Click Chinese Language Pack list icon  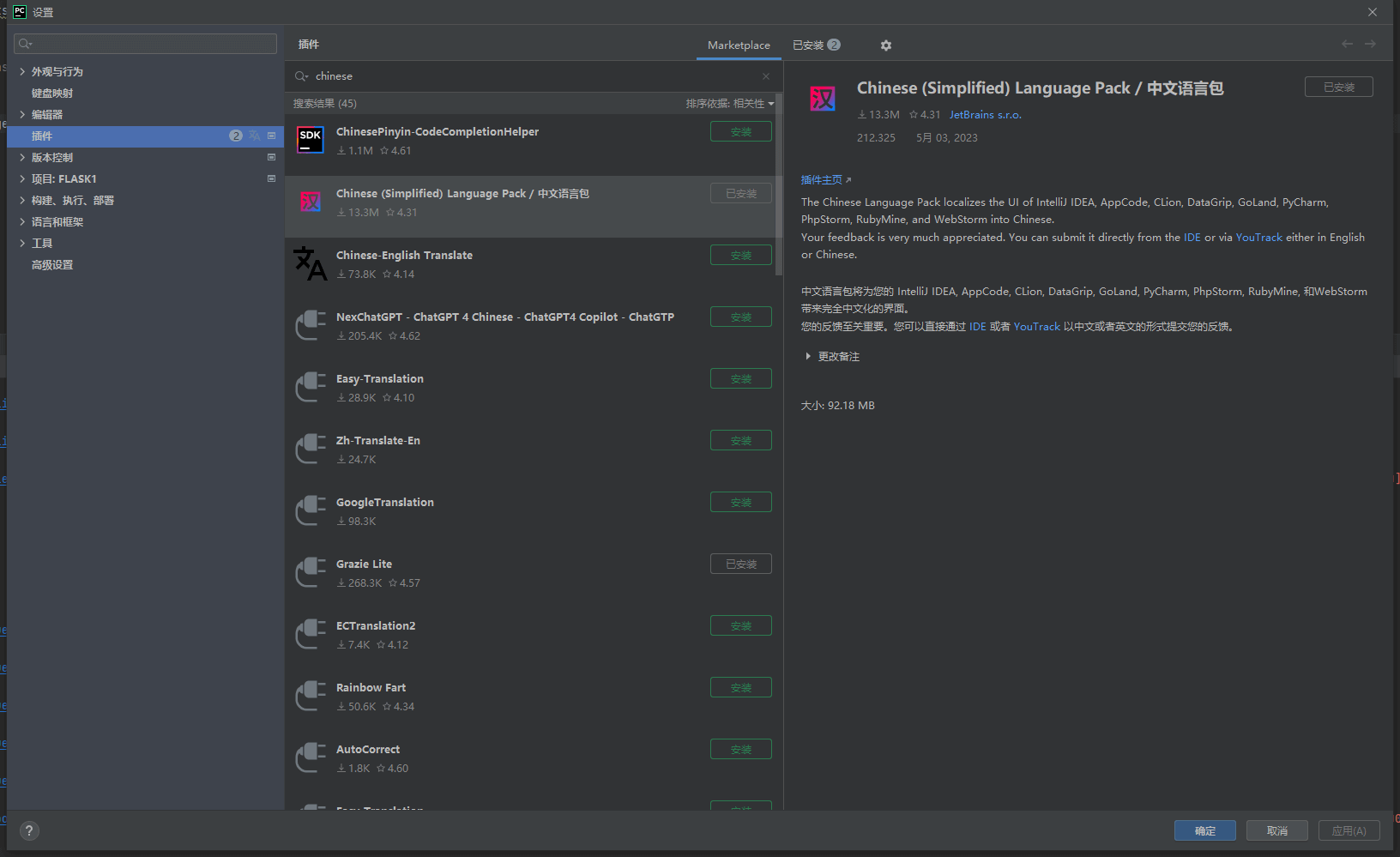pos(311,202)
